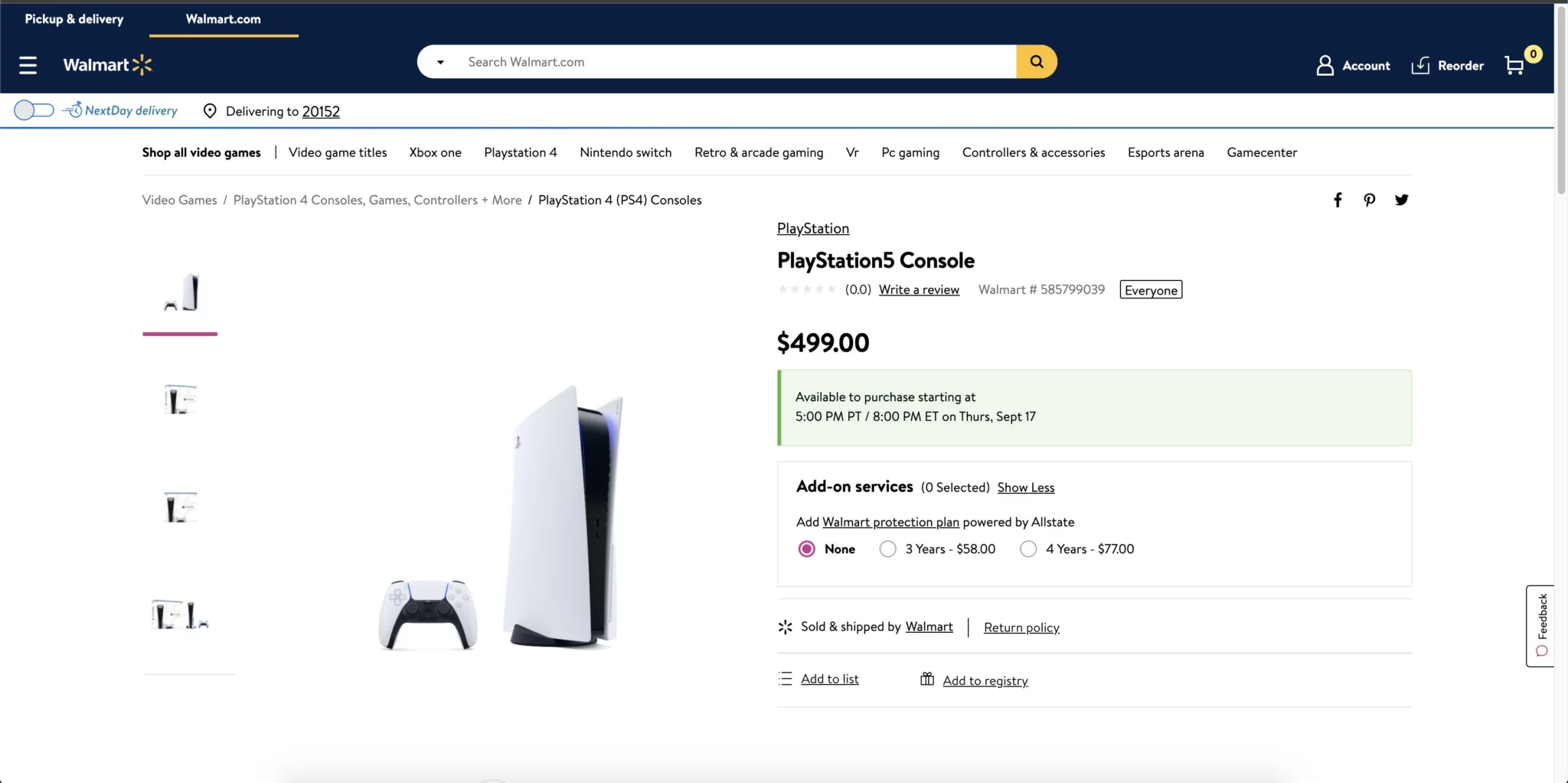Screen dimensions: 1568x783
Task: Open the hamburger menu icon
Action: (28, 65)
